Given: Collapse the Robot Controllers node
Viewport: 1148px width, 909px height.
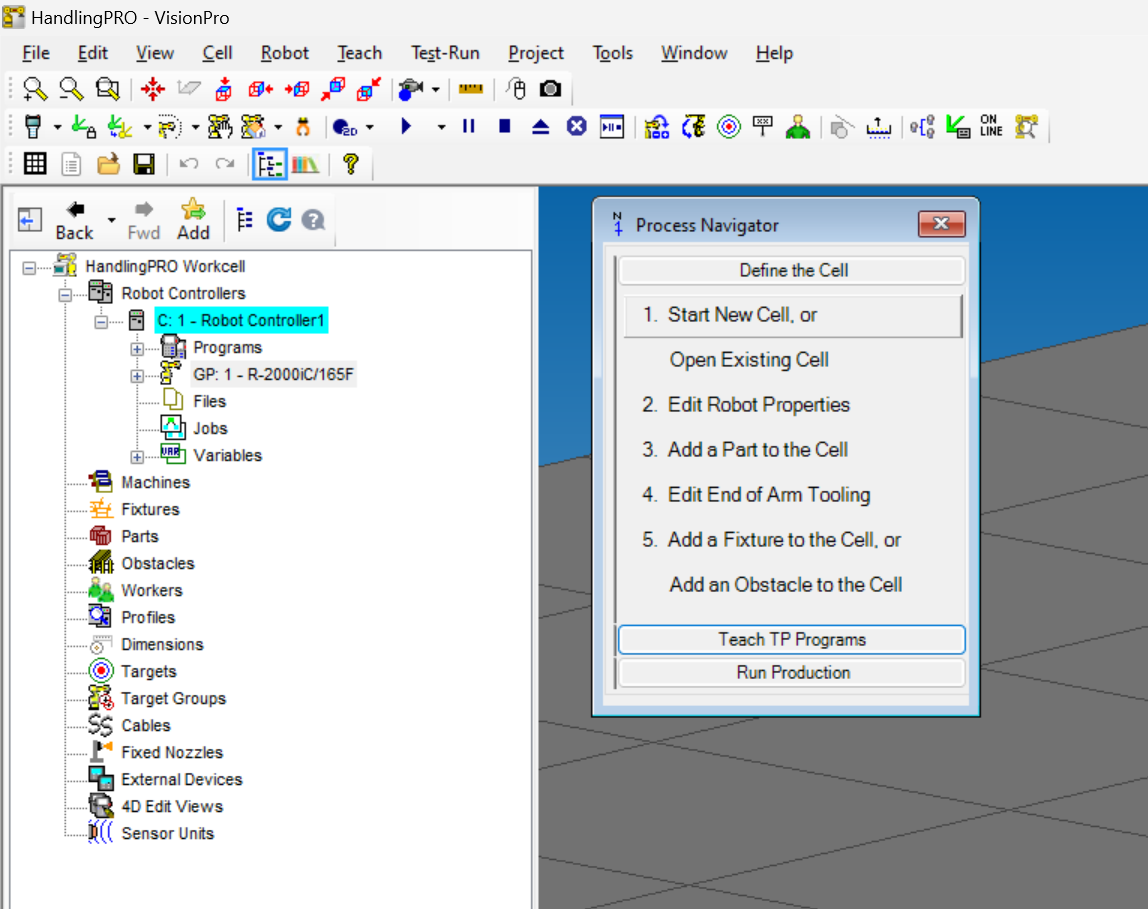Looking at the screenshot, I should click(65, 295).
